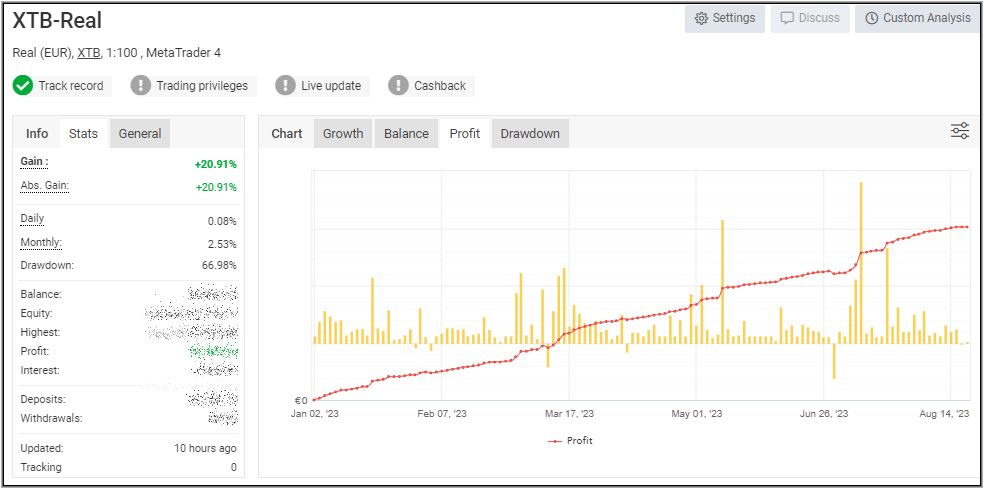Switch to the Info tab
This screenshot has width=984, height=489.
(37, 134)
